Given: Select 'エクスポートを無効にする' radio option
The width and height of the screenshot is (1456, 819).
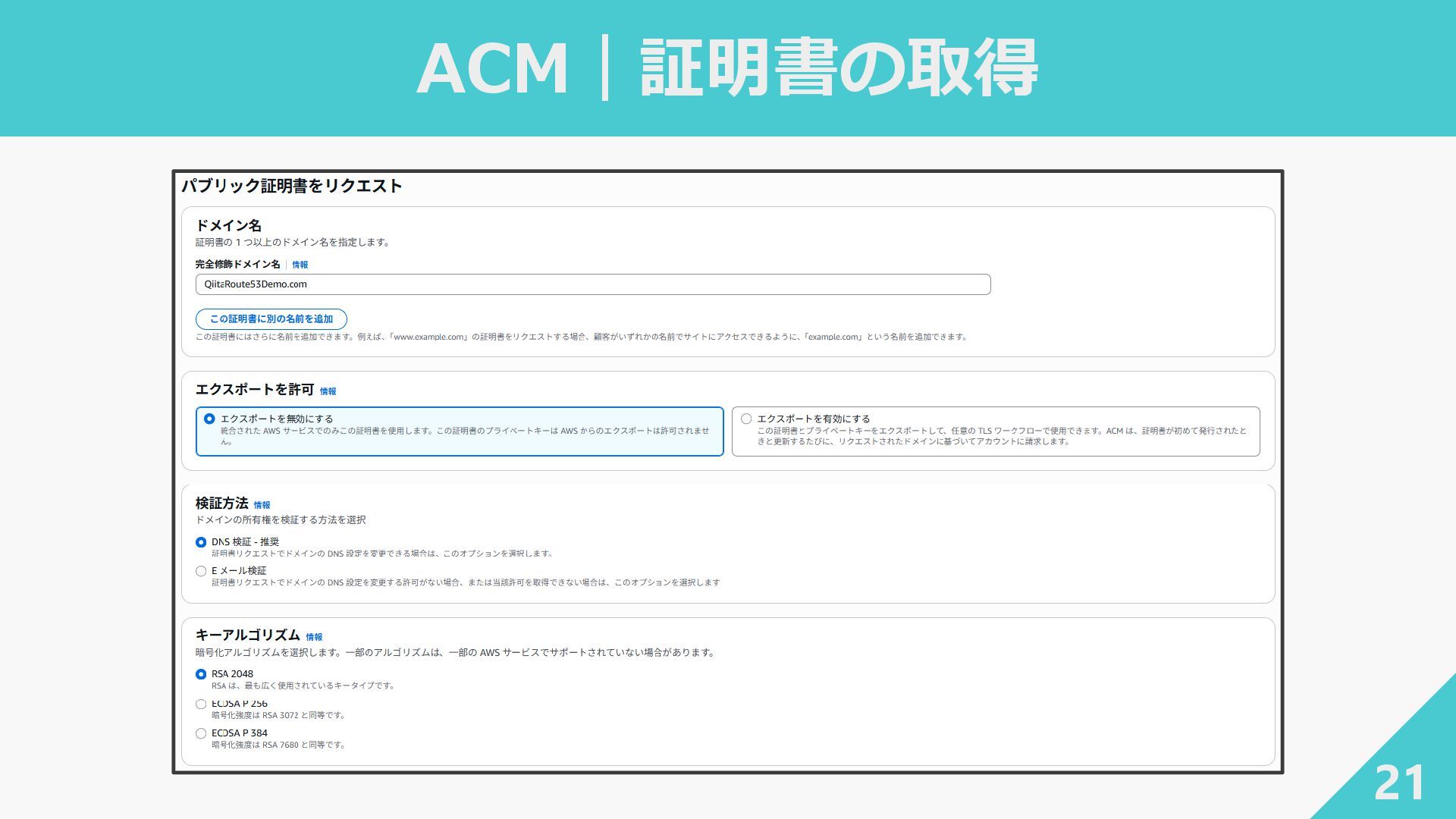Looking at the screenshot, I should [209, 419].
